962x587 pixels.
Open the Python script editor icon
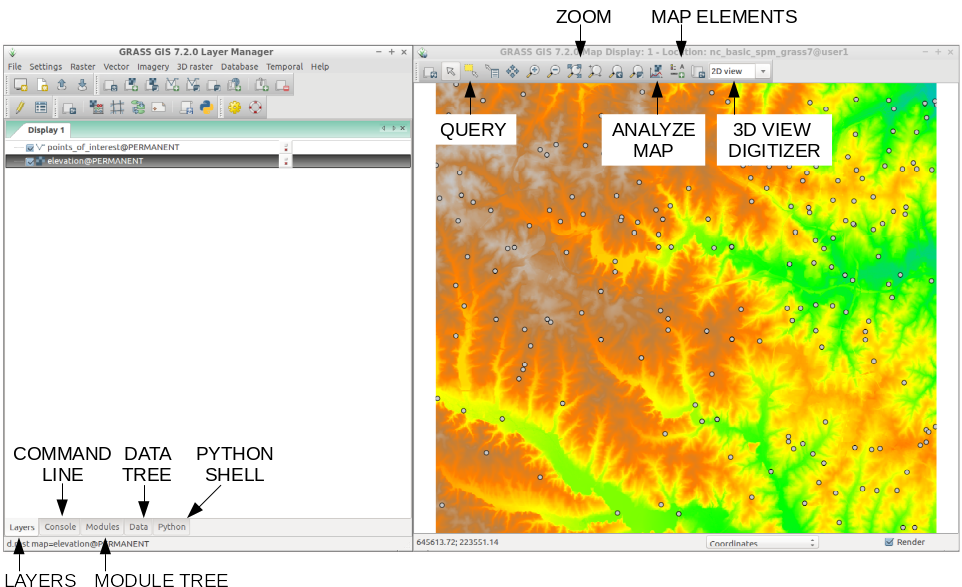click(206, 107)
